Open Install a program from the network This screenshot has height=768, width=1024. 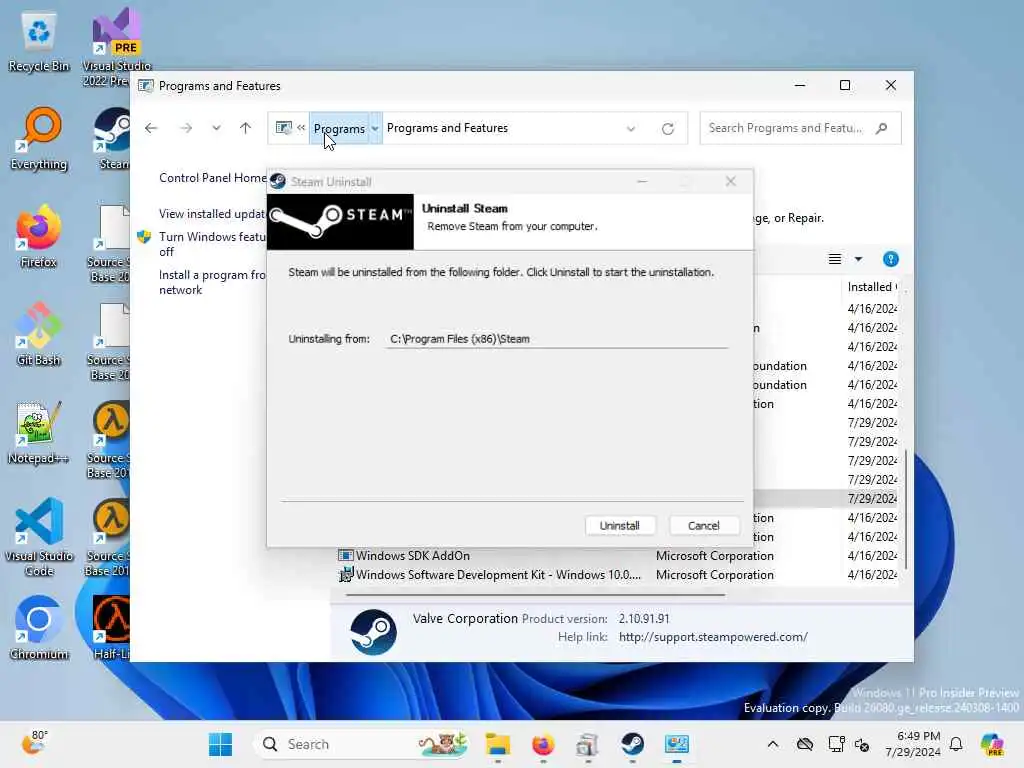[212, 283]
